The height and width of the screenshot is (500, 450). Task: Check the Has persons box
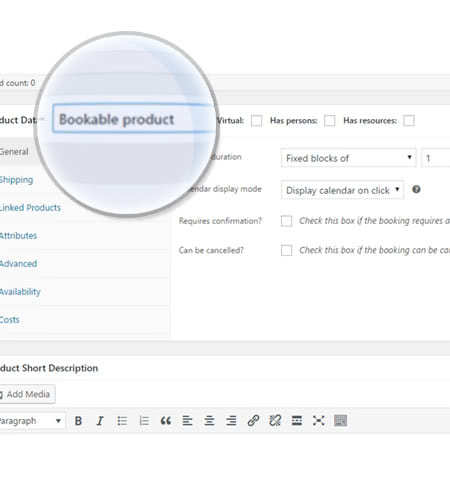tap(330, 121)
